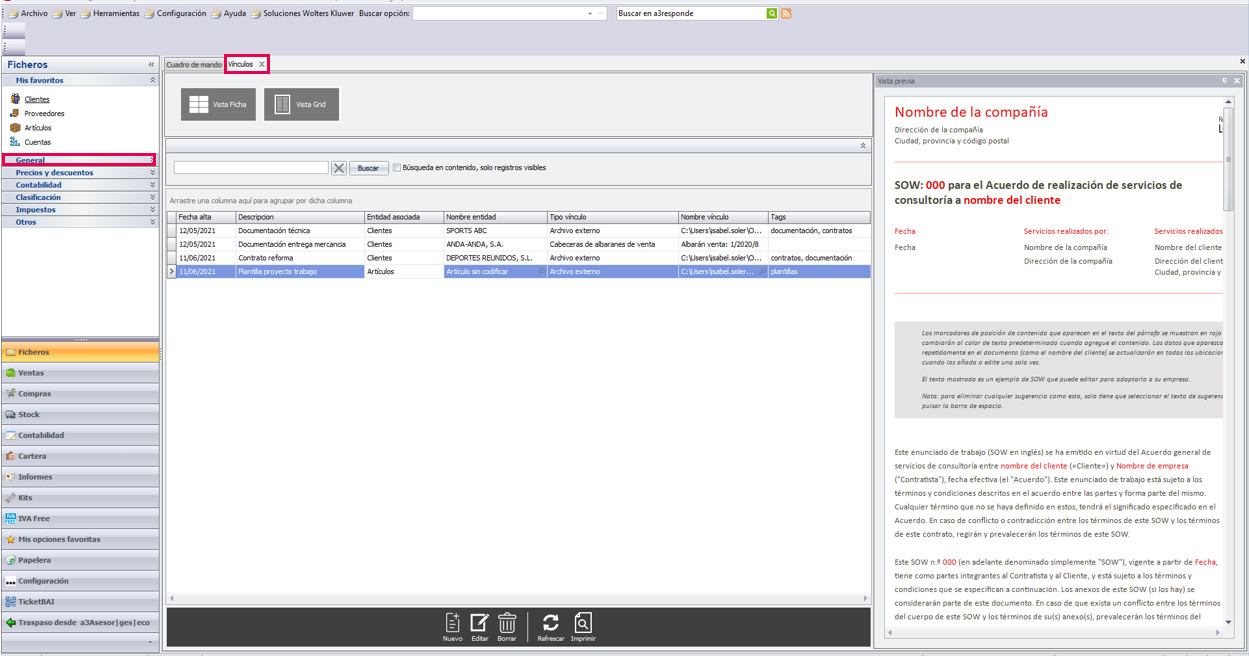Close the Vínculos tab
Screen dimensions: 1249x656
click(x=262, y=64)
